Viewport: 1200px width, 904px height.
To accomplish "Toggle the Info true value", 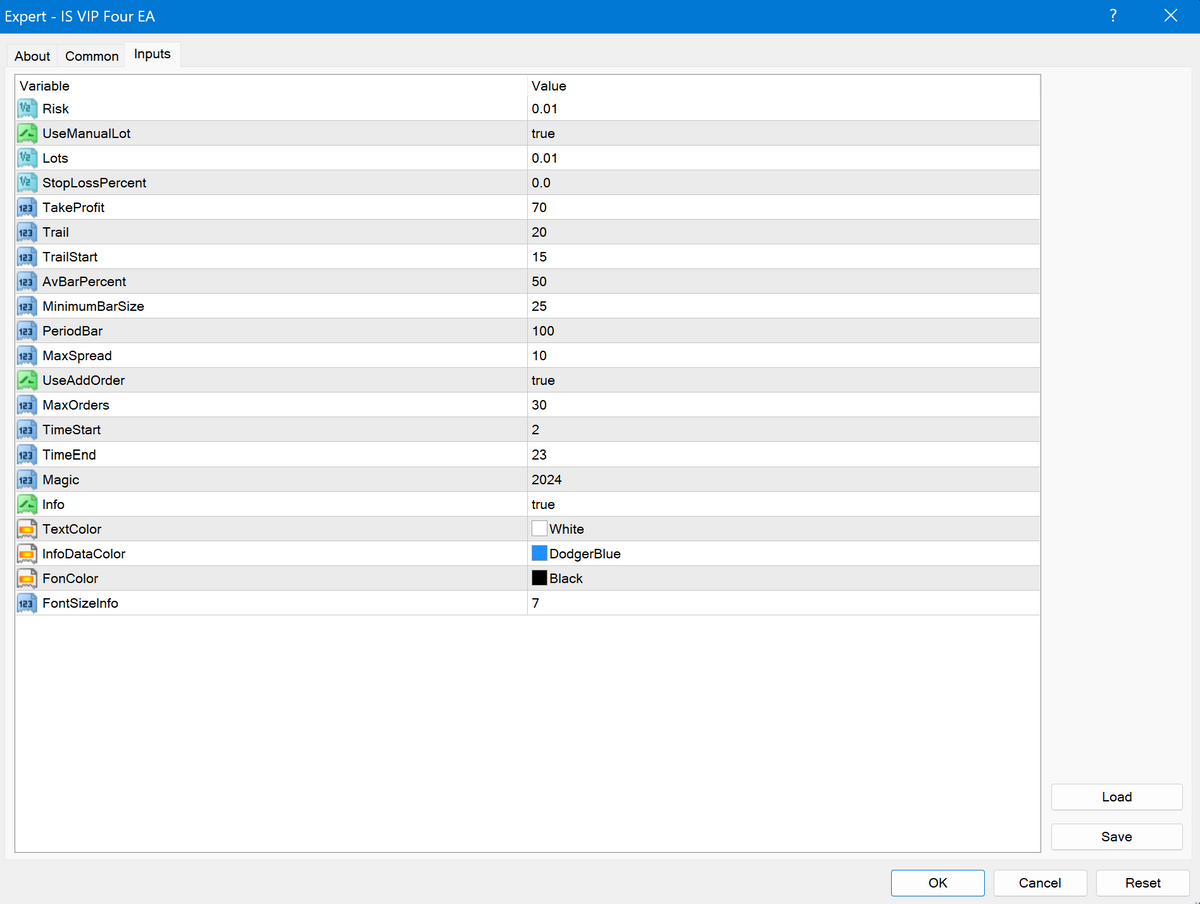I will click(x=543, y=505).
